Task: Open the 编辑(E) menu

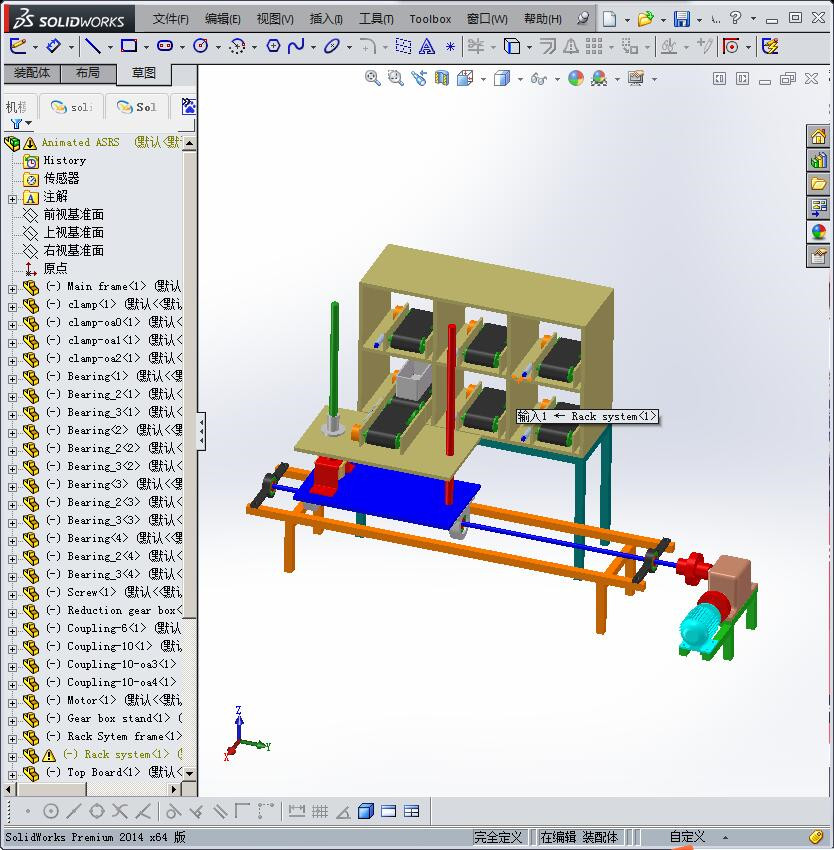Action: click(222, 19)
